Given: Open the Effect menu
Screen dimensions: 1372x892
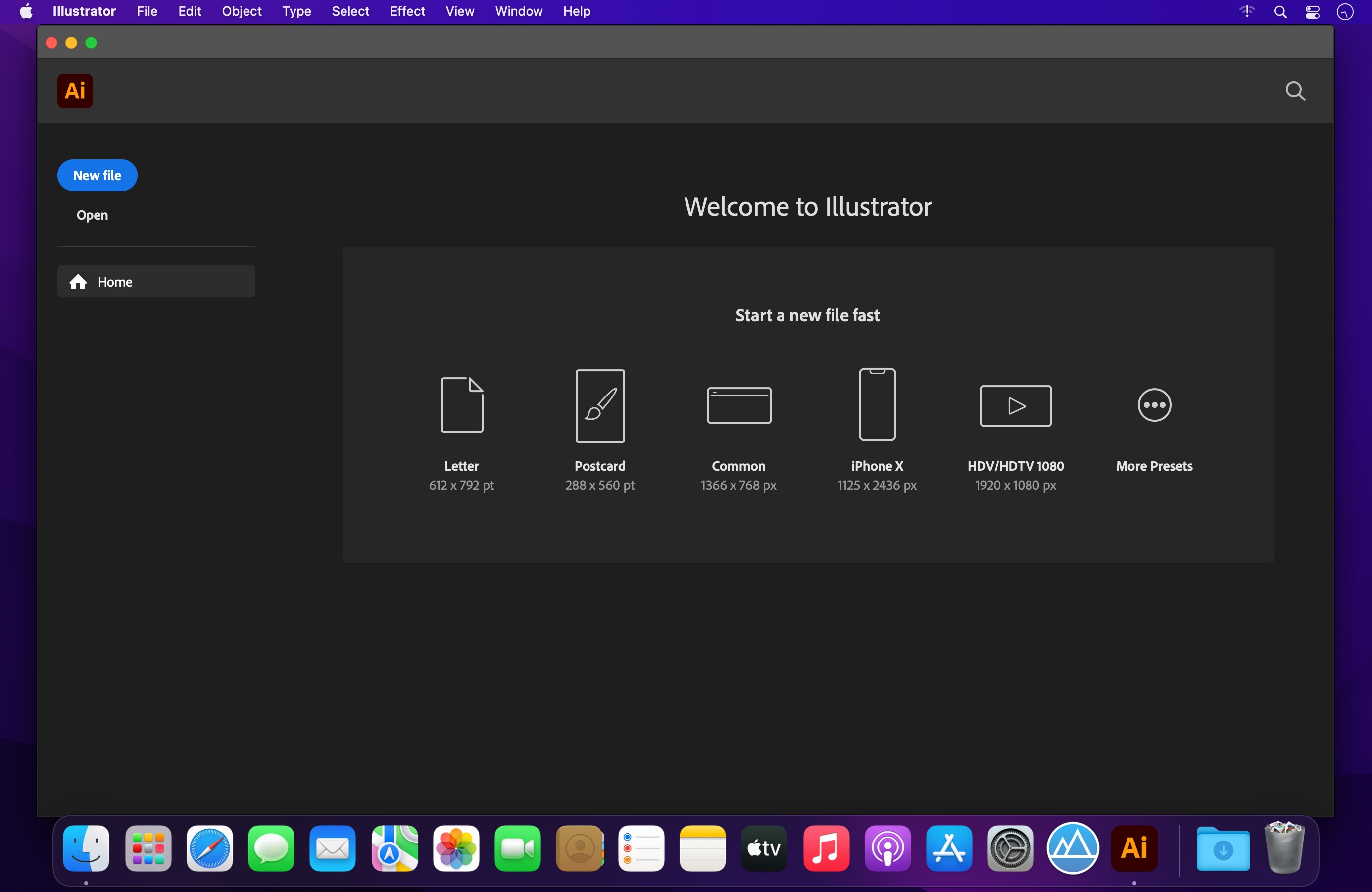Looking at the screenshot, I should (x=405, y=11).
